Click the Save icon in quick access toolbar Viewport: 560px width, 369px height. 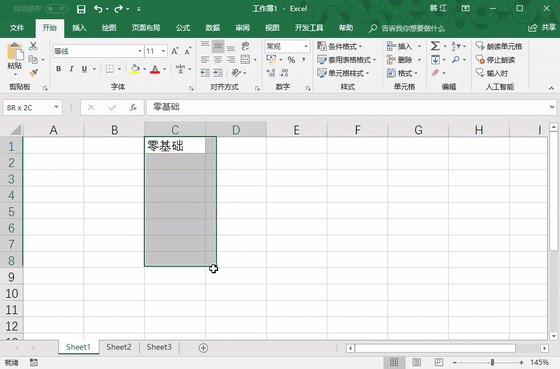pos(81,9)
